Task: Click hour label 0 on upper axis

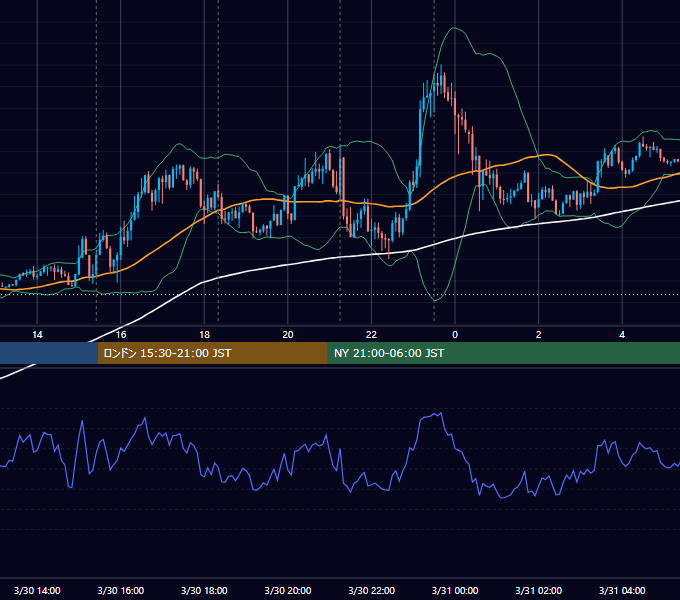Action: click(x=455, y=335)
